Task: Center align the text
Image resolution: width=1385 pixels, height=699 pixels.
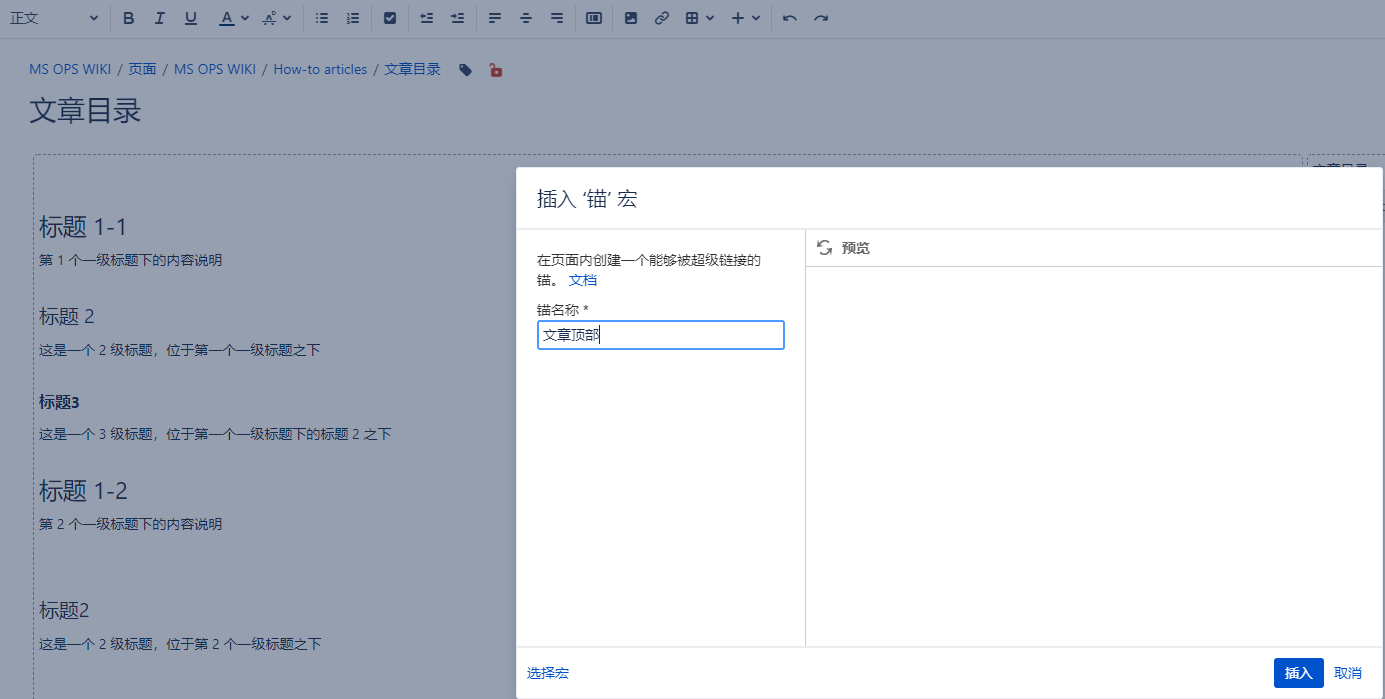Action: (x=526, y=18)
